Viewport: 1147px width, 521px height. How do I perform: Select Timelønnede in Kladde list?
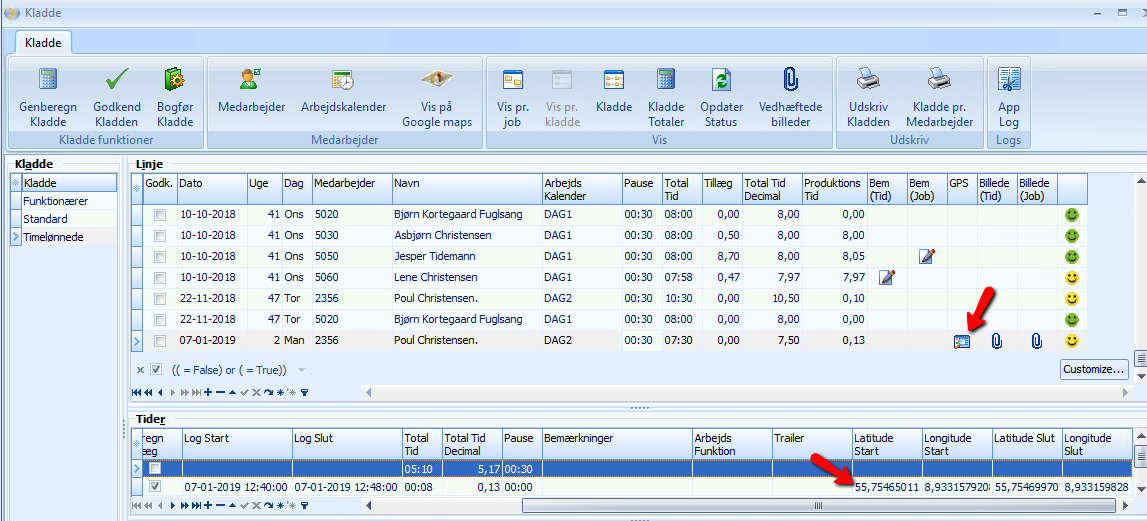[53, 237]
